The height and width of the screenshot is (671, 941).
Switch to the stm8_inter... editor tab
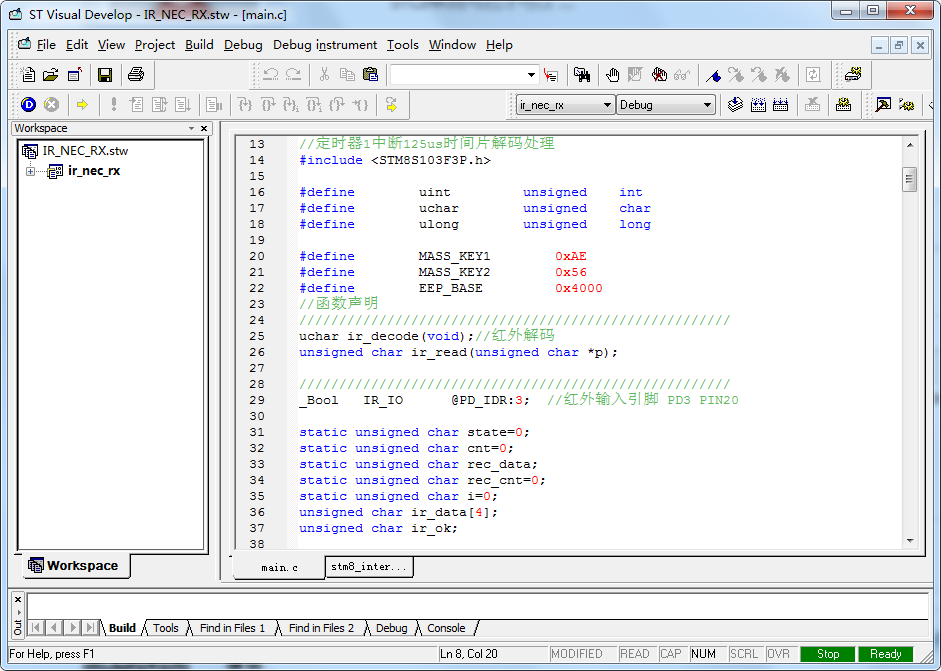[x=368, y=567]
